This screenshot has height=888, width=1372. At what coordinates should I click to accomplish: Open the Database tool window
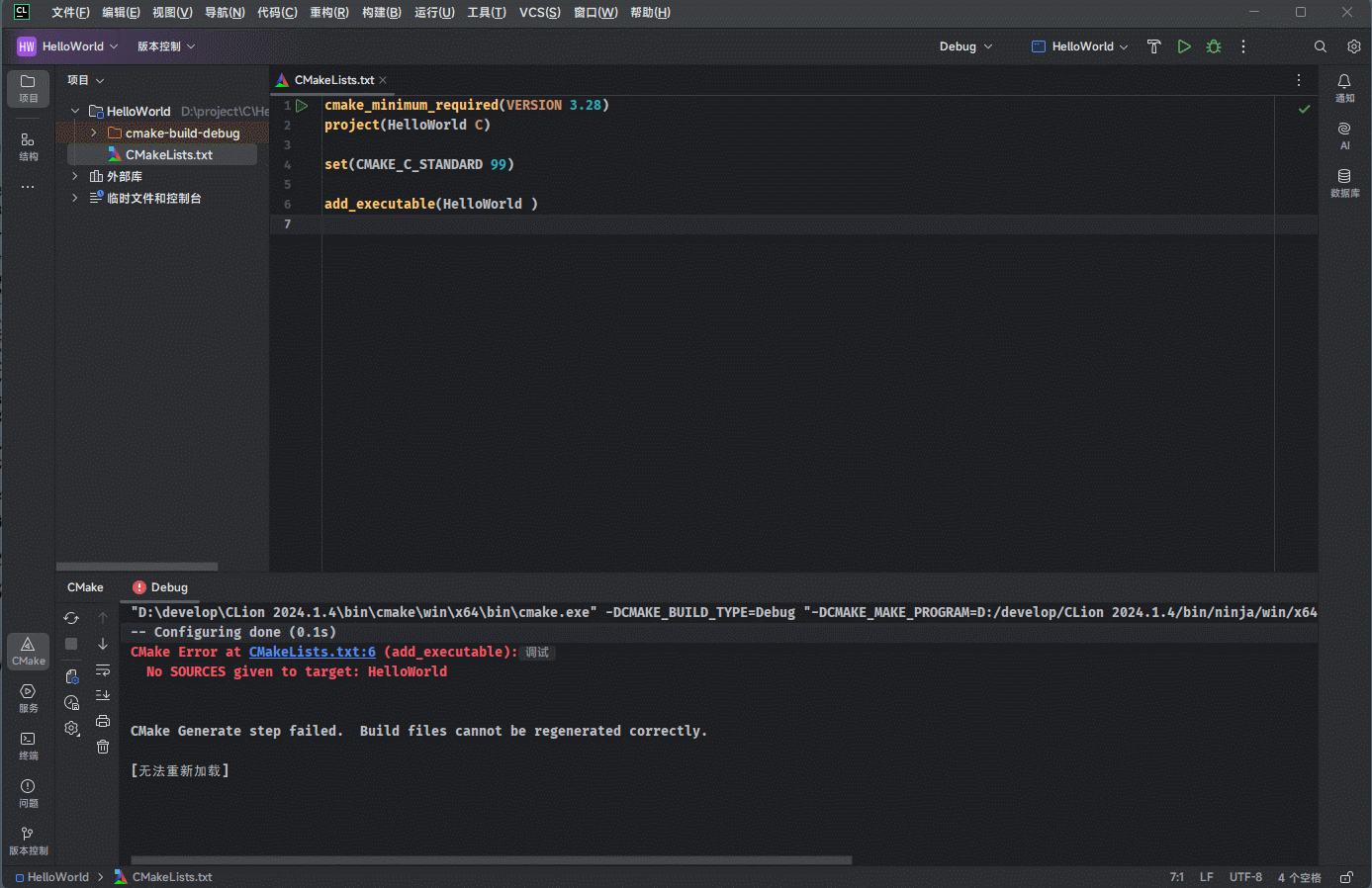[1344, 182]
